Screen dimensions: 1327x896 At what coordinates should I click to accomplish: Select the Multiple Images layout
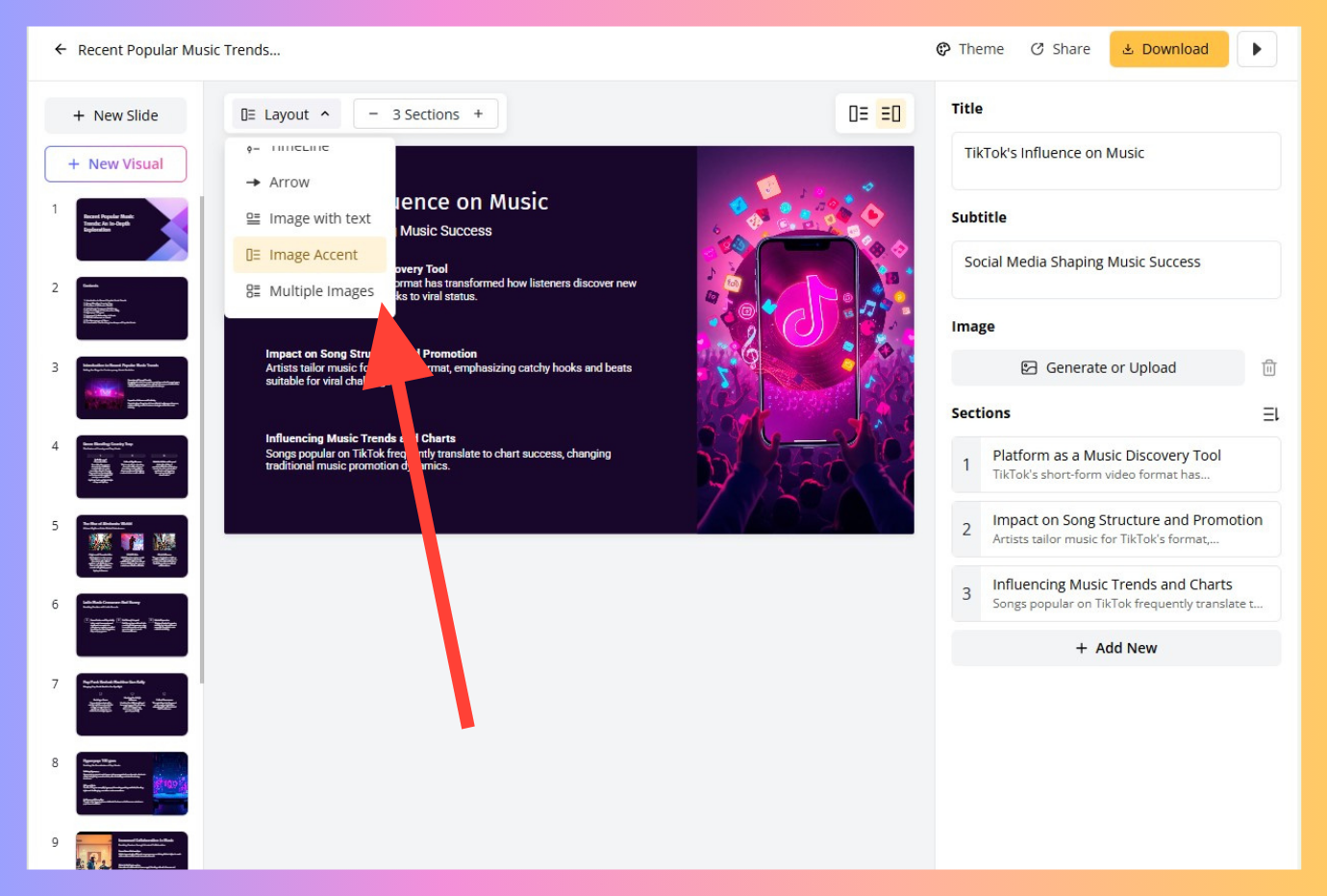click(x=310, y=291)
